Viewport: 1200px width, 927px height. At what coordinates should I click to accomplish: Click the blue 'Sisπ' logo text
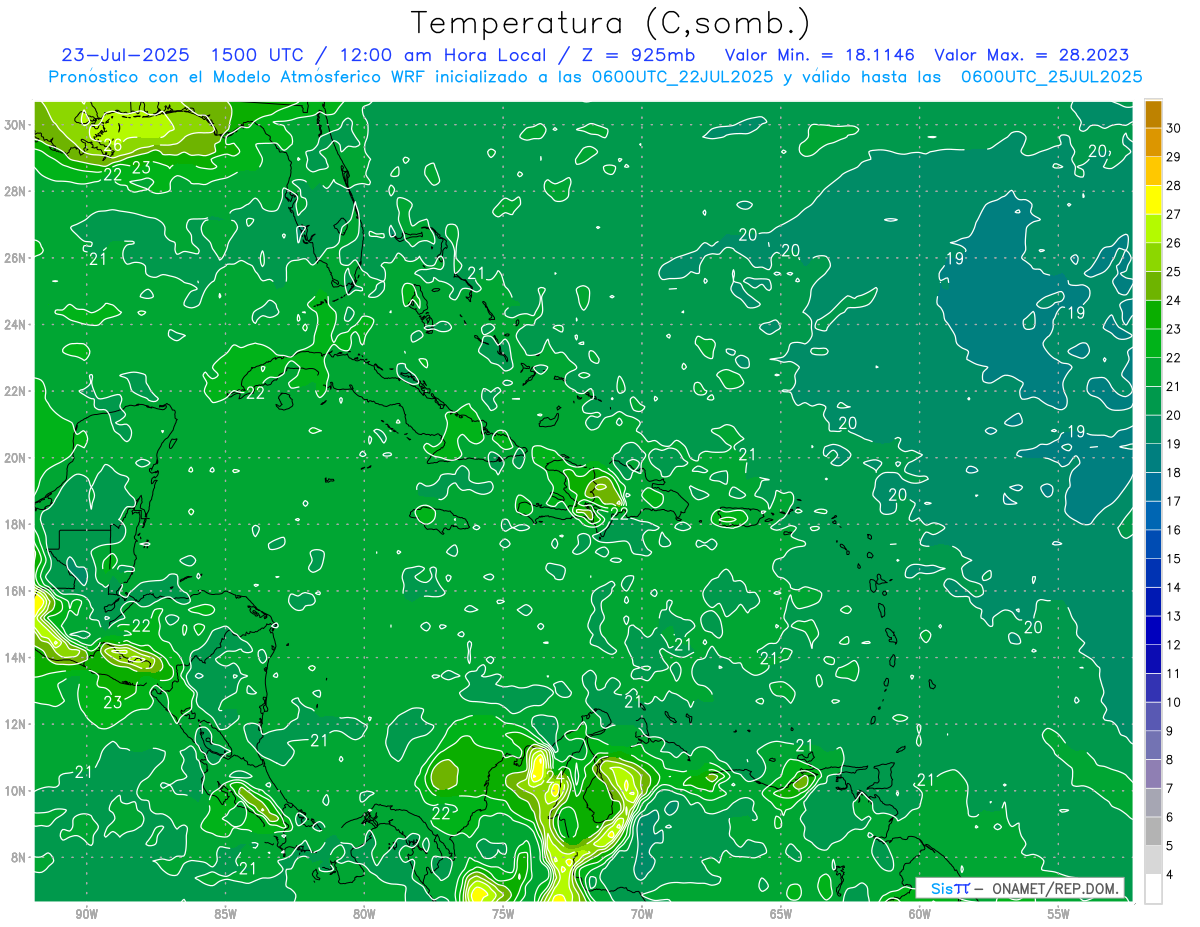(x=949, y=888)
